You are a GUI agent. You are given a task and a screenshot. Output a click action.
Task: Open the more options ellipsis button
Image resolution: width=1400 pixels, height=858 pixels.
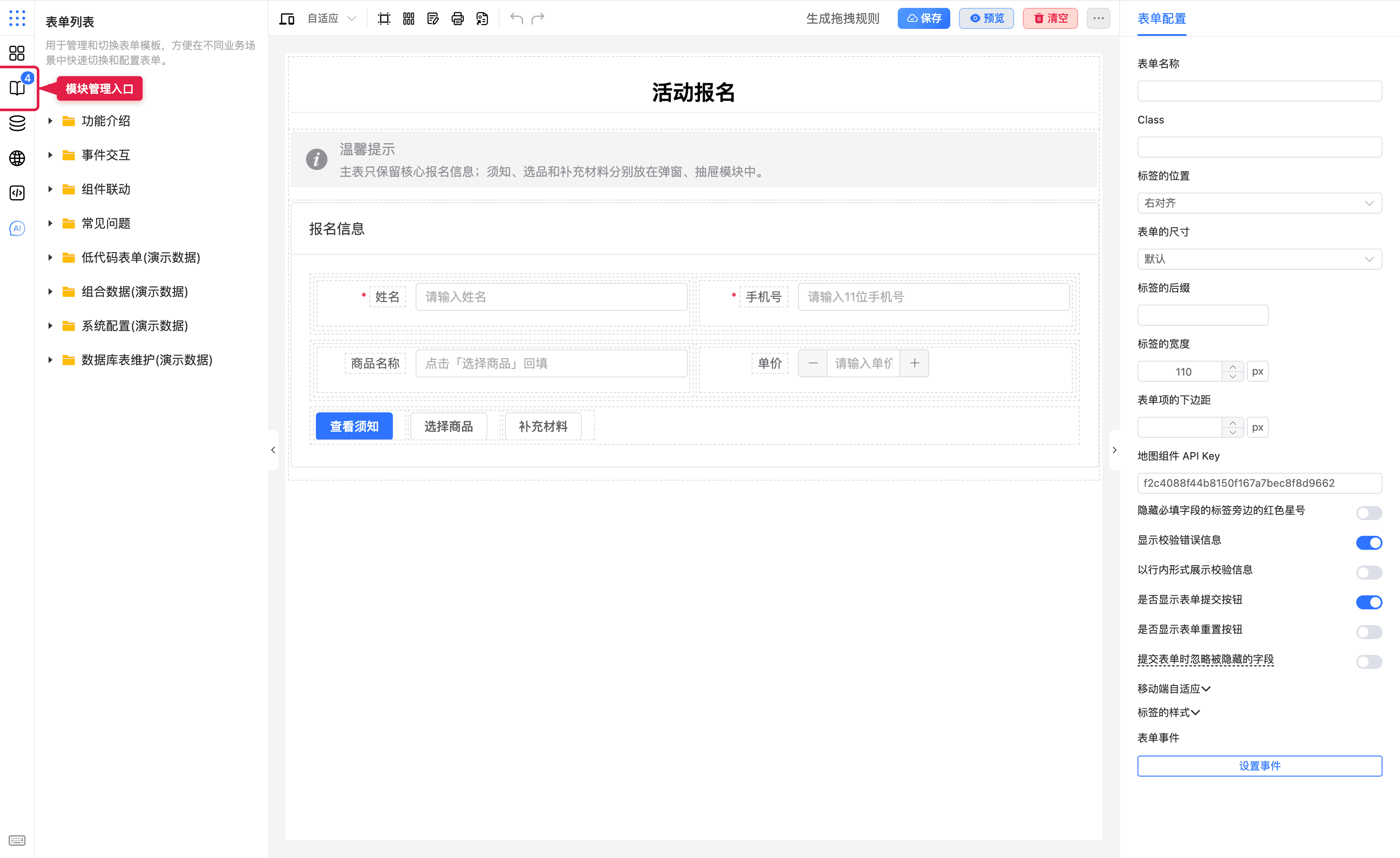(1098, 18)
